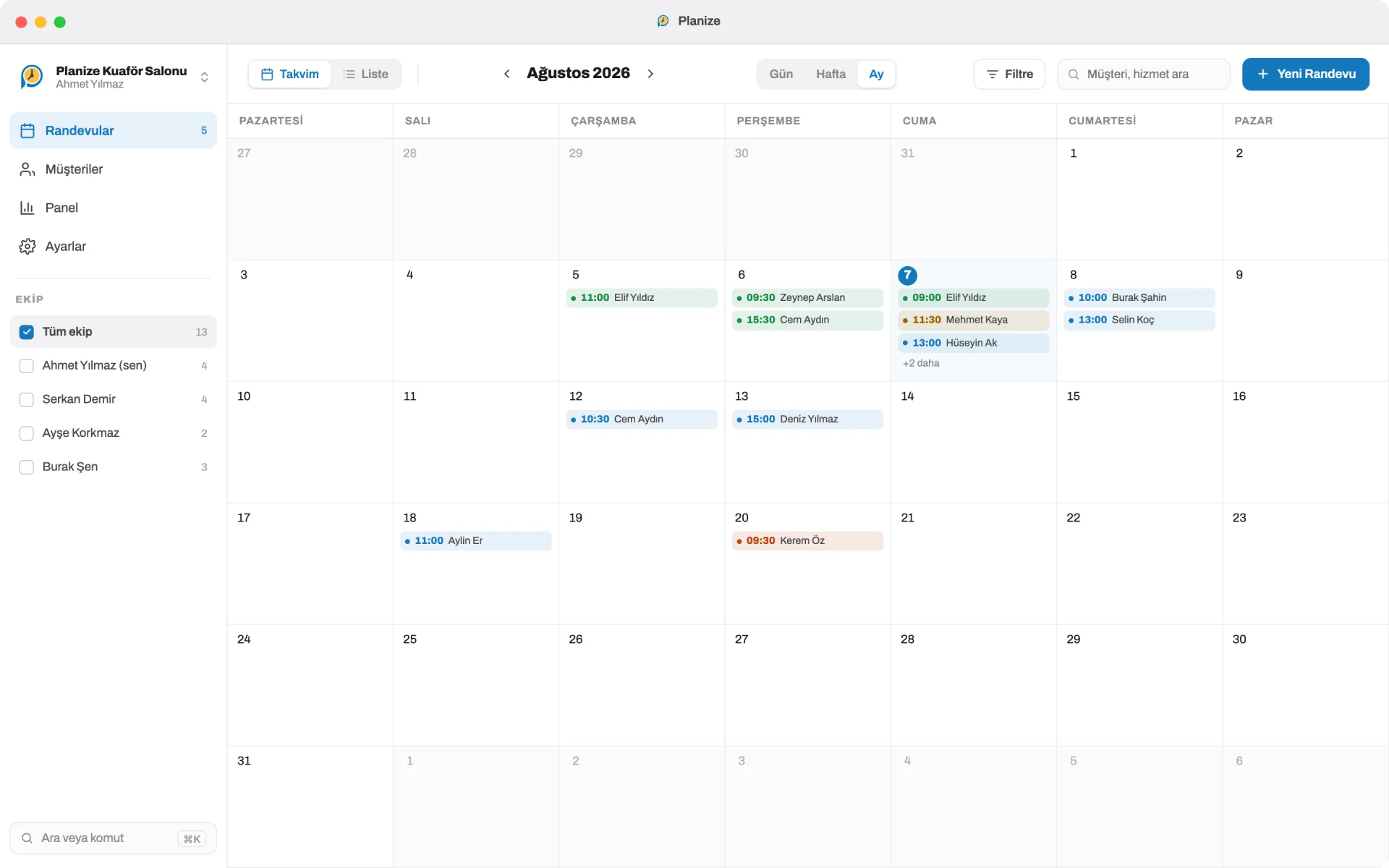Click the search magnifier in Müşteri search field
This screenshot has width=1389, height=868.
click(1074, 75)
